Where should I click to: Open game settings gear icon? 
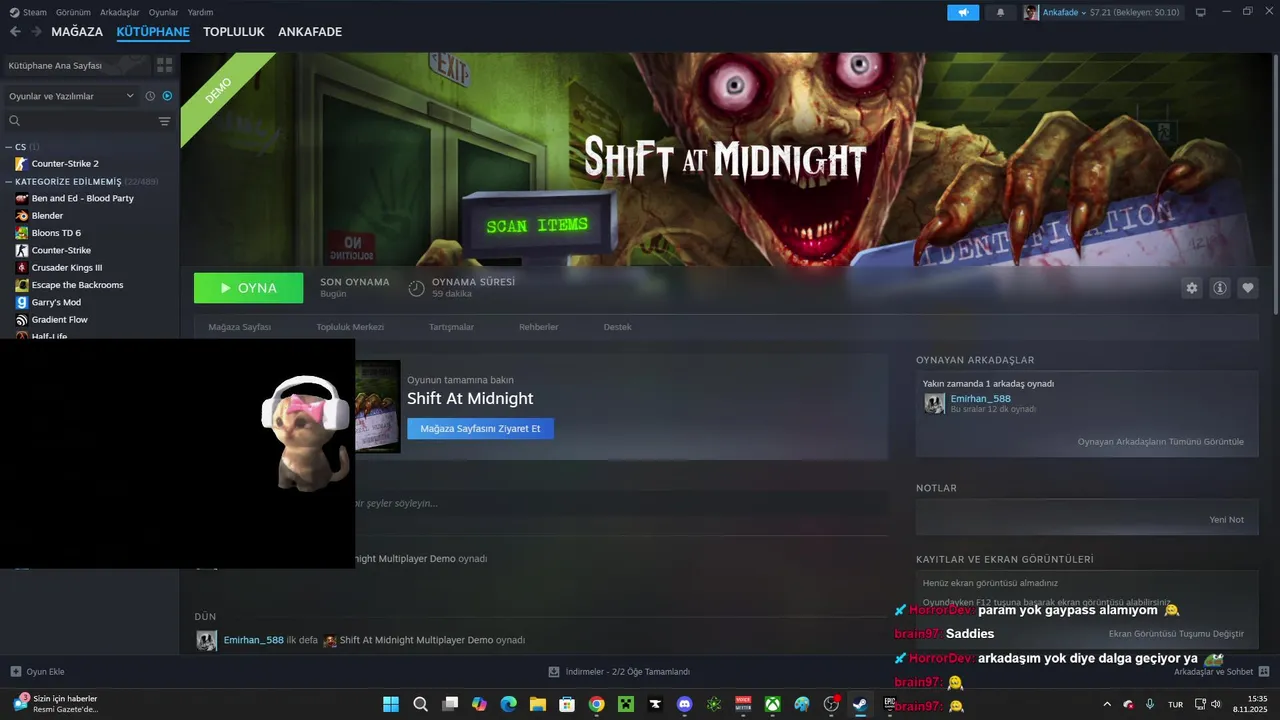(x=1191, y=288)
